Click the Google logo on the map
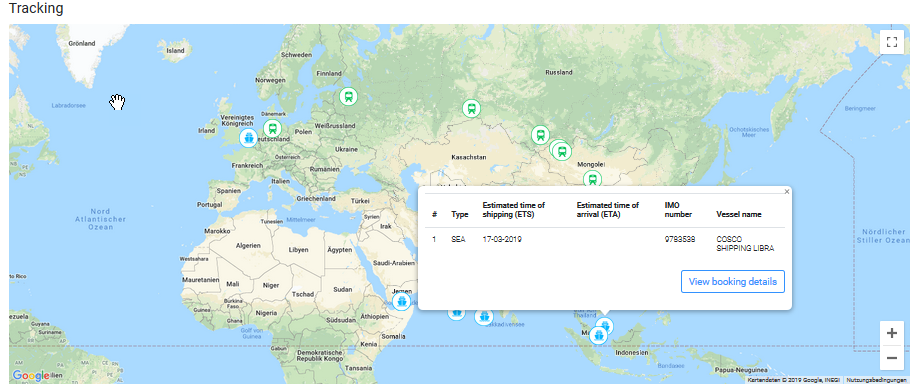The width and height of the screenshot is (914, 385). [x=30, y=376]
